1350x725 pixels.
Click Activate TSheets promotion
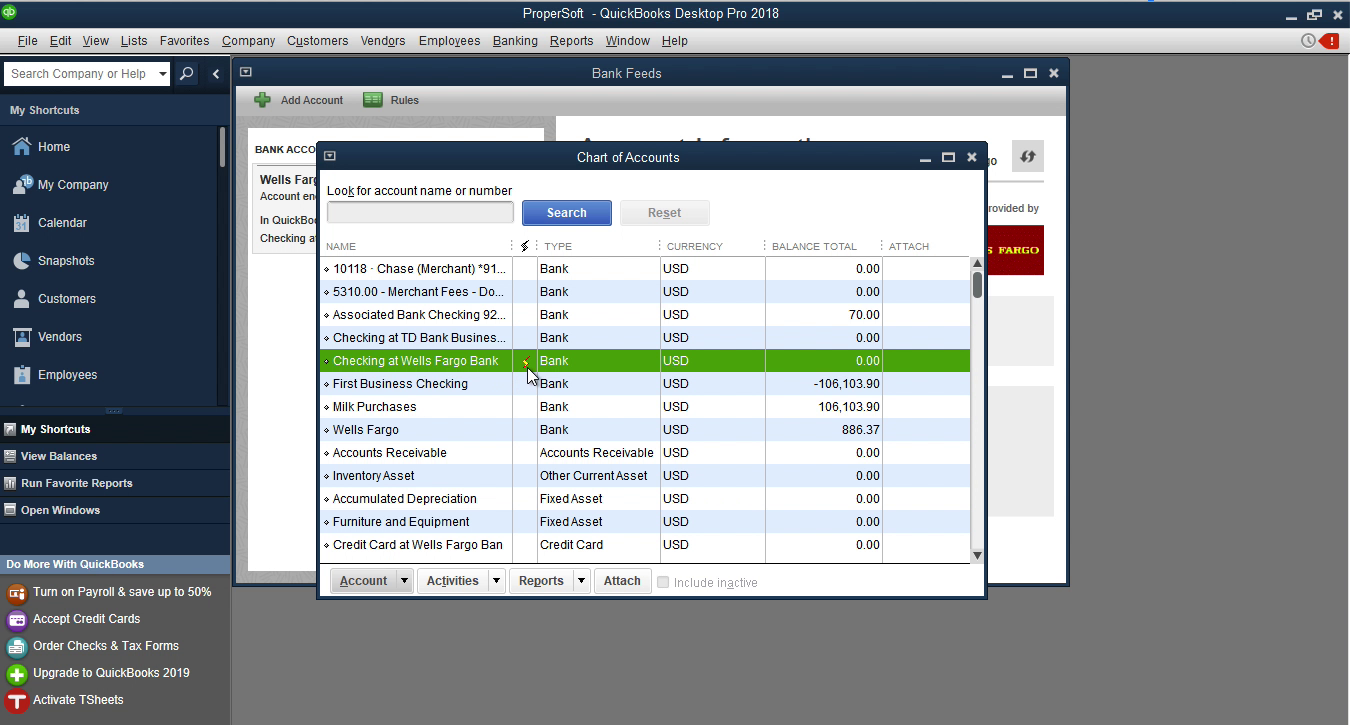pyautogui.click(x=65, y=700)
